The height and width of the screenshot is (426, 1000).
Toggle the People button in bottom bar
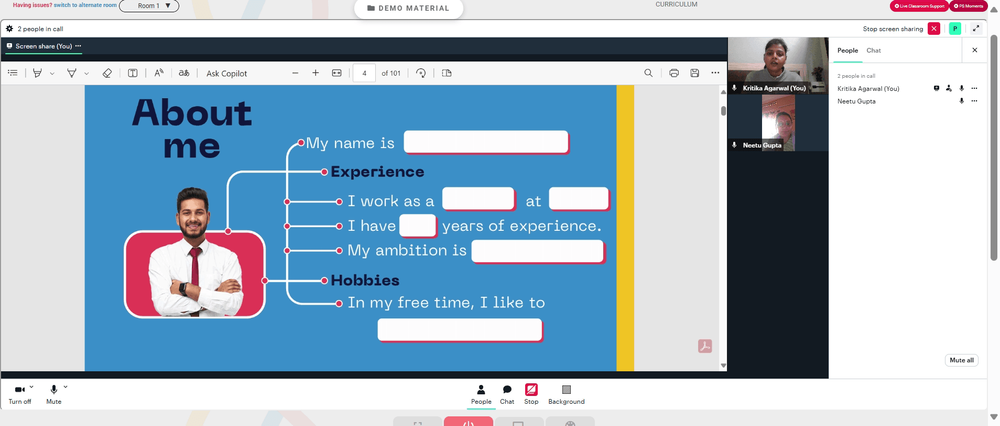coord(481,395)
